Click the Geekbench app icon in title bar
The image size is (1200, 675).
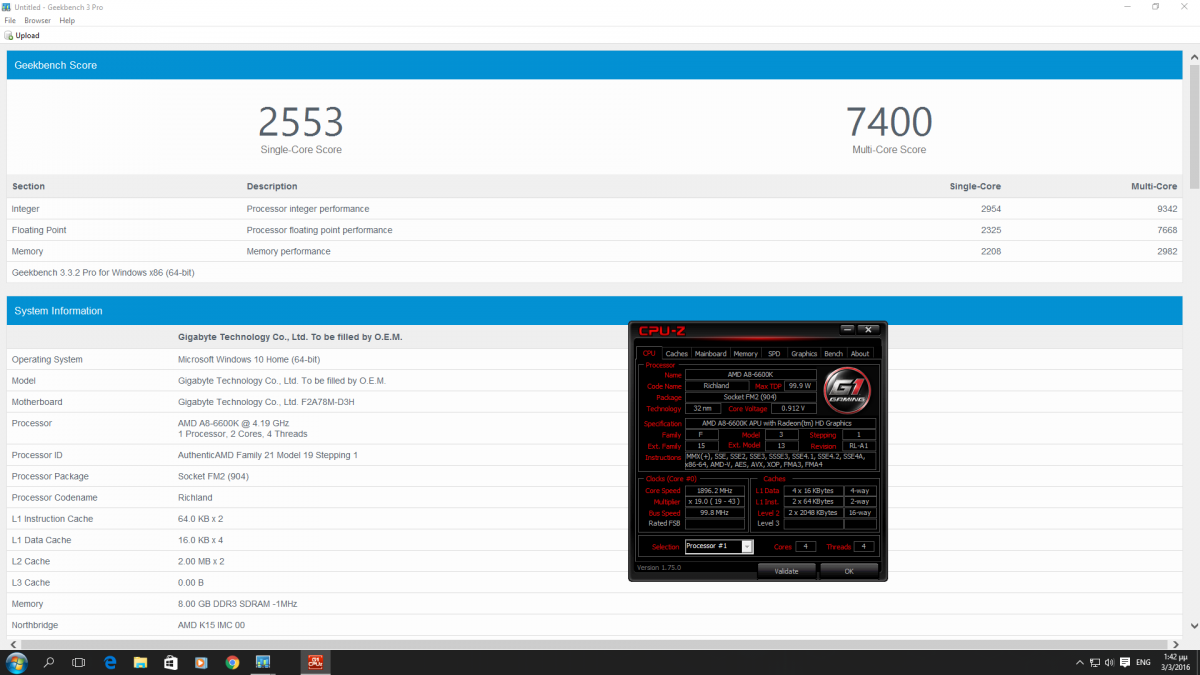[7, 7]
